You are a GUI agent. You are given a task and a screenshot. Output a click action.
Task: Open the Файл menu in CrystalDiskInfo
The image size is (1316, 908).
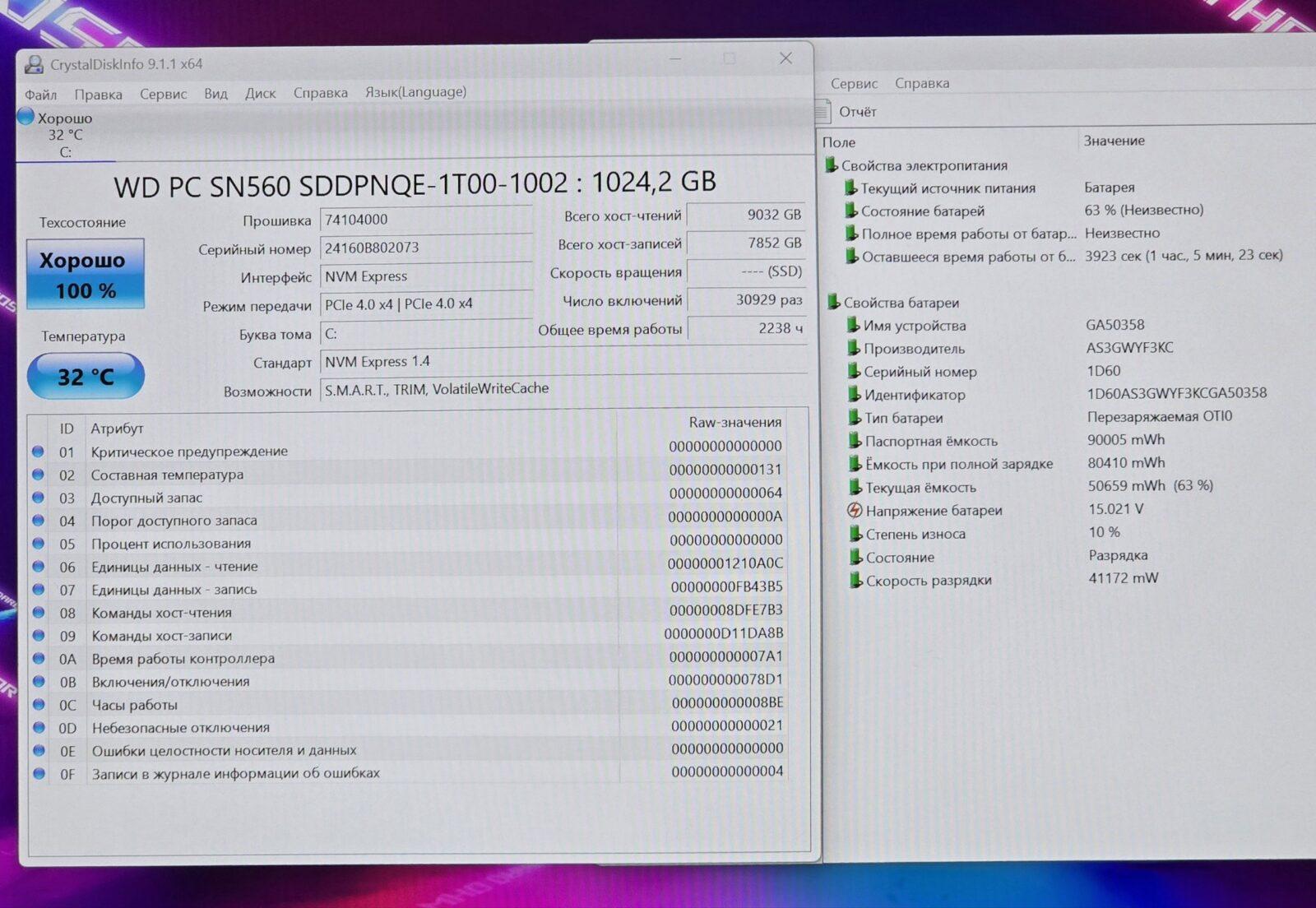pos(40,95)
